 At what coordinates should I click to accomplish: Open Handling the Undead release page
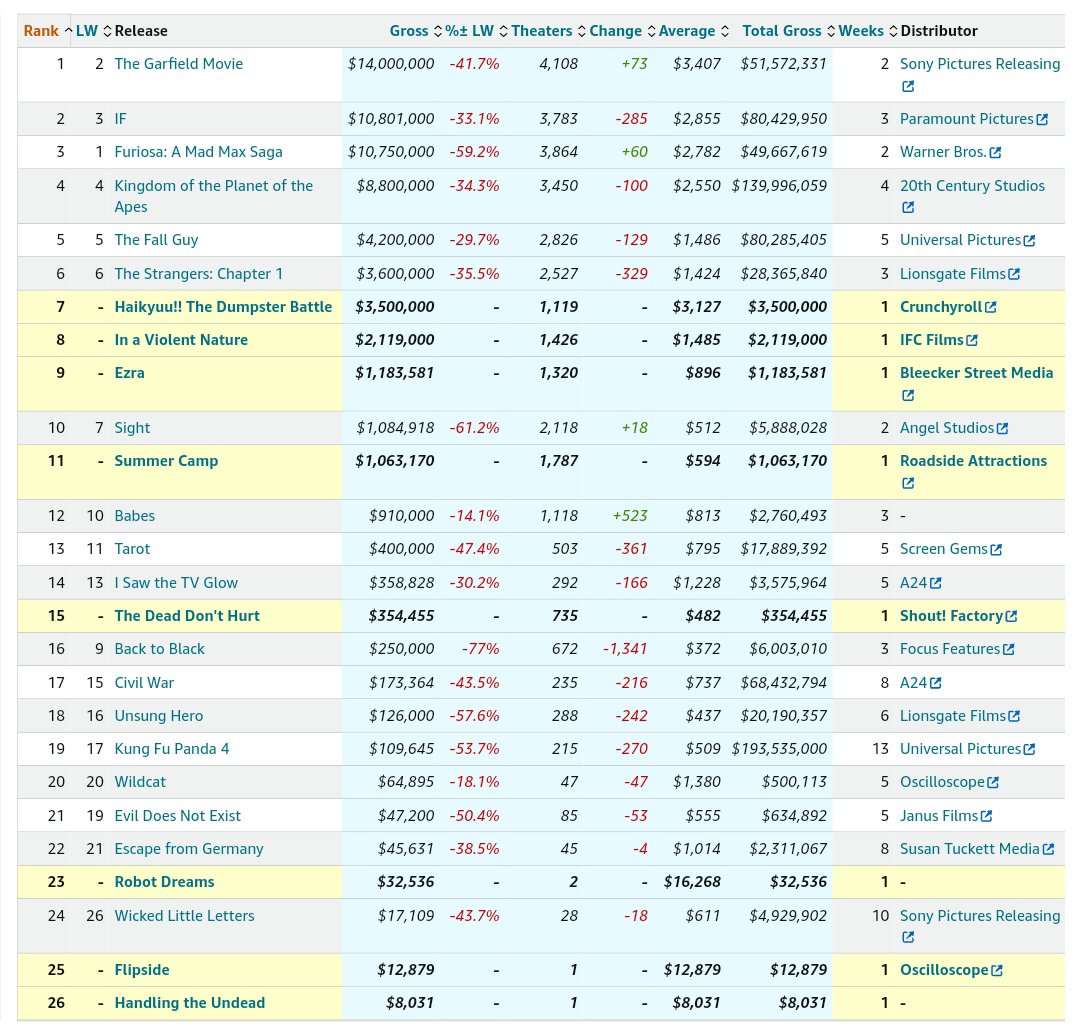pos(189,1004)
